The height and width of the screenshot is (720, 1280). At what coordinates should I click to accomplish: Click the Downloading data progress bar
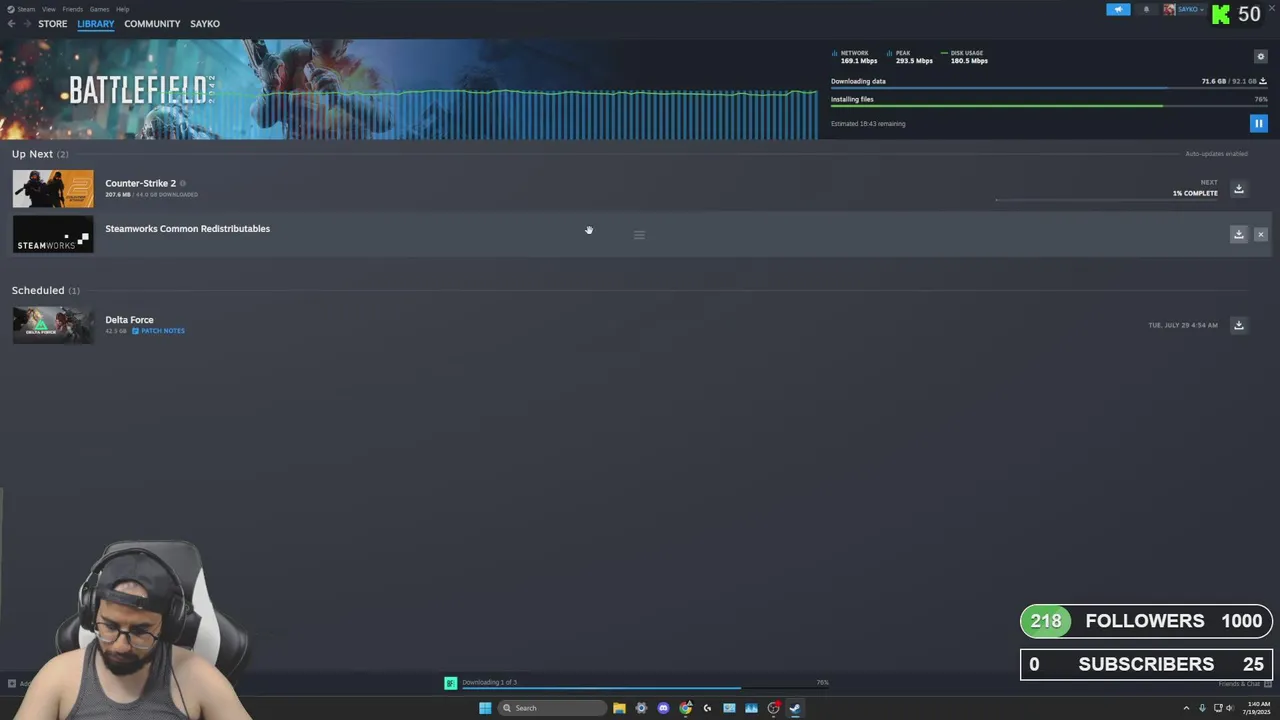1049,88
